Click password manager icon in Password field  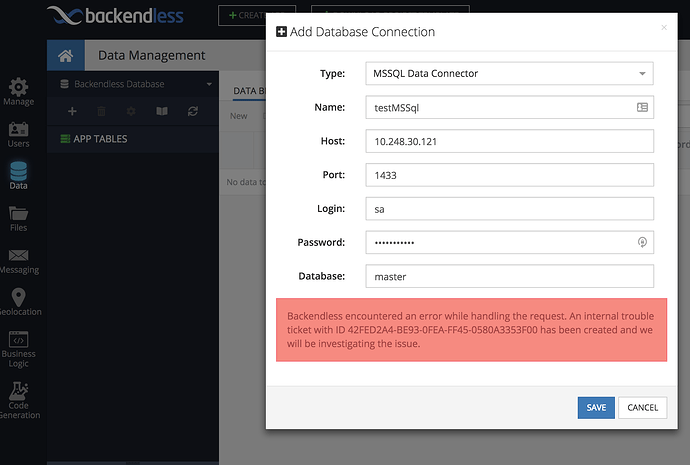(x=642, y=242)
